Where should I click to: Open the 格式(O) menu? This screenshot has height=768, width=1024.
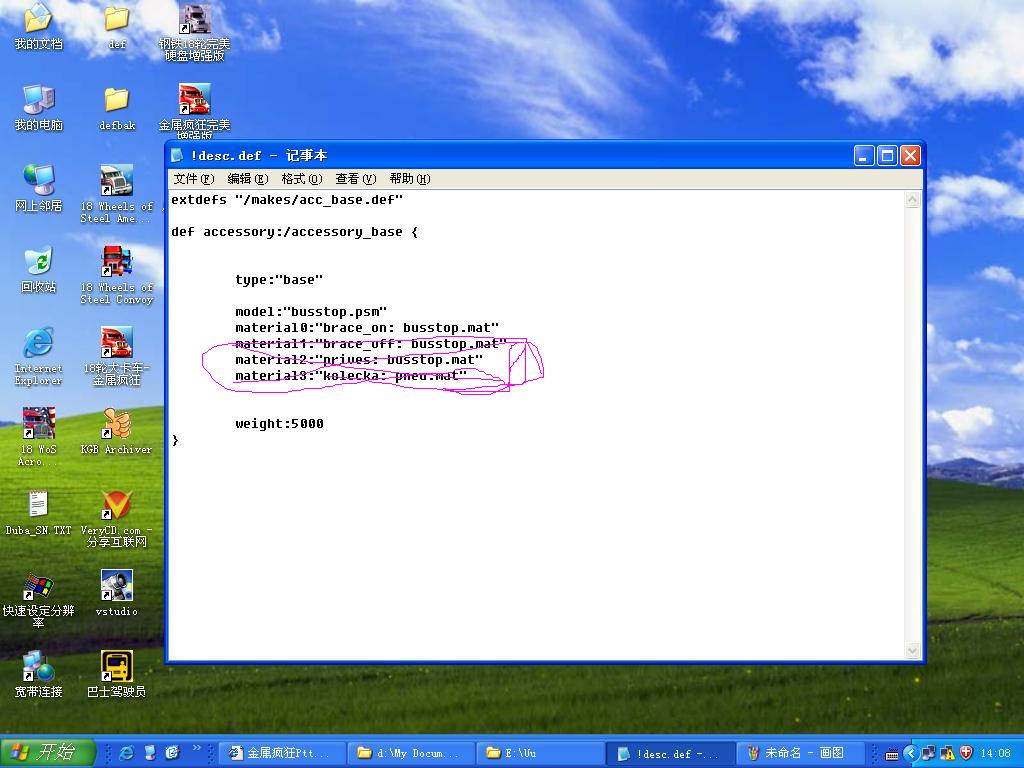pos(301,179)
